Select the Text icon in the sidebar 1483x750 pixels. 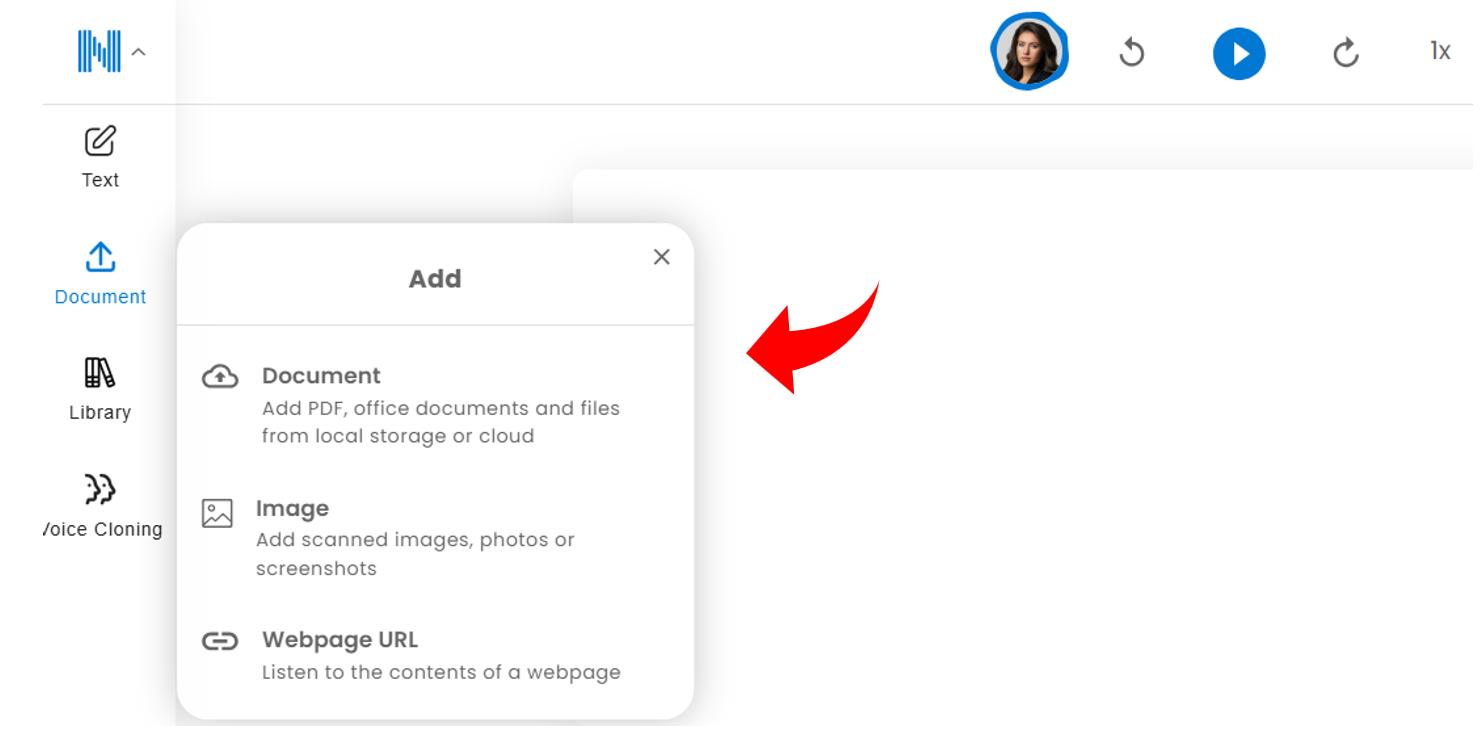pos(98,156)
